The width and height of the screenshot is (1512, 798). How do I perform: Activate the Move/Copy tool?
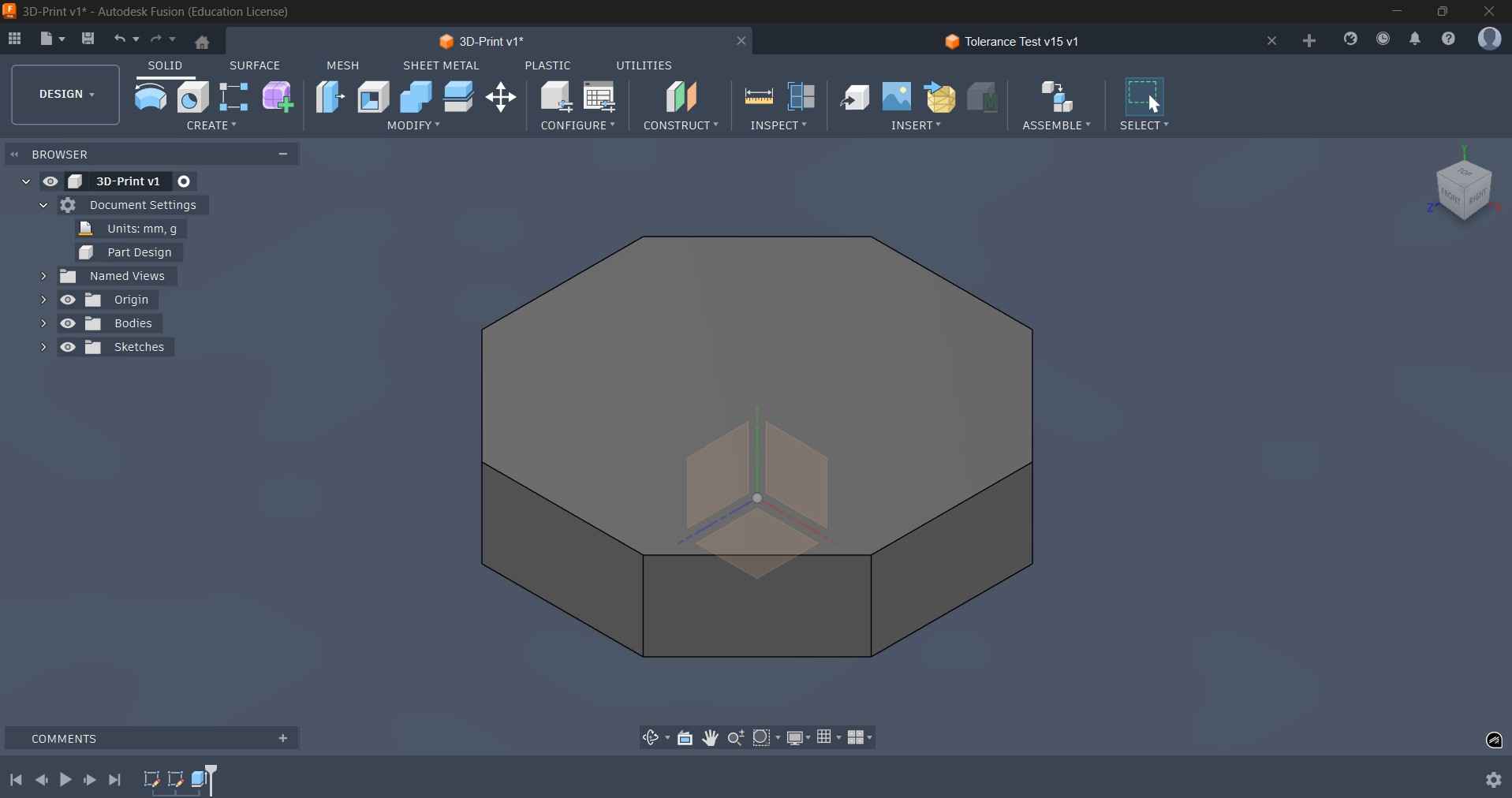coord(502,98)
